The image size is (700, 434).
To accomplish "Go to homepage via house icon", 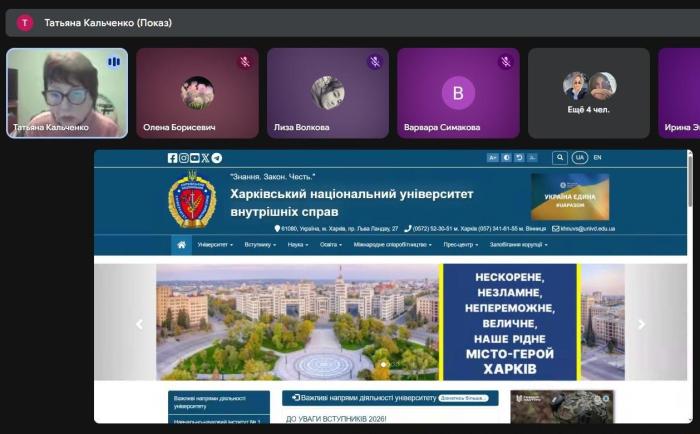I will [x=181, y=245].
